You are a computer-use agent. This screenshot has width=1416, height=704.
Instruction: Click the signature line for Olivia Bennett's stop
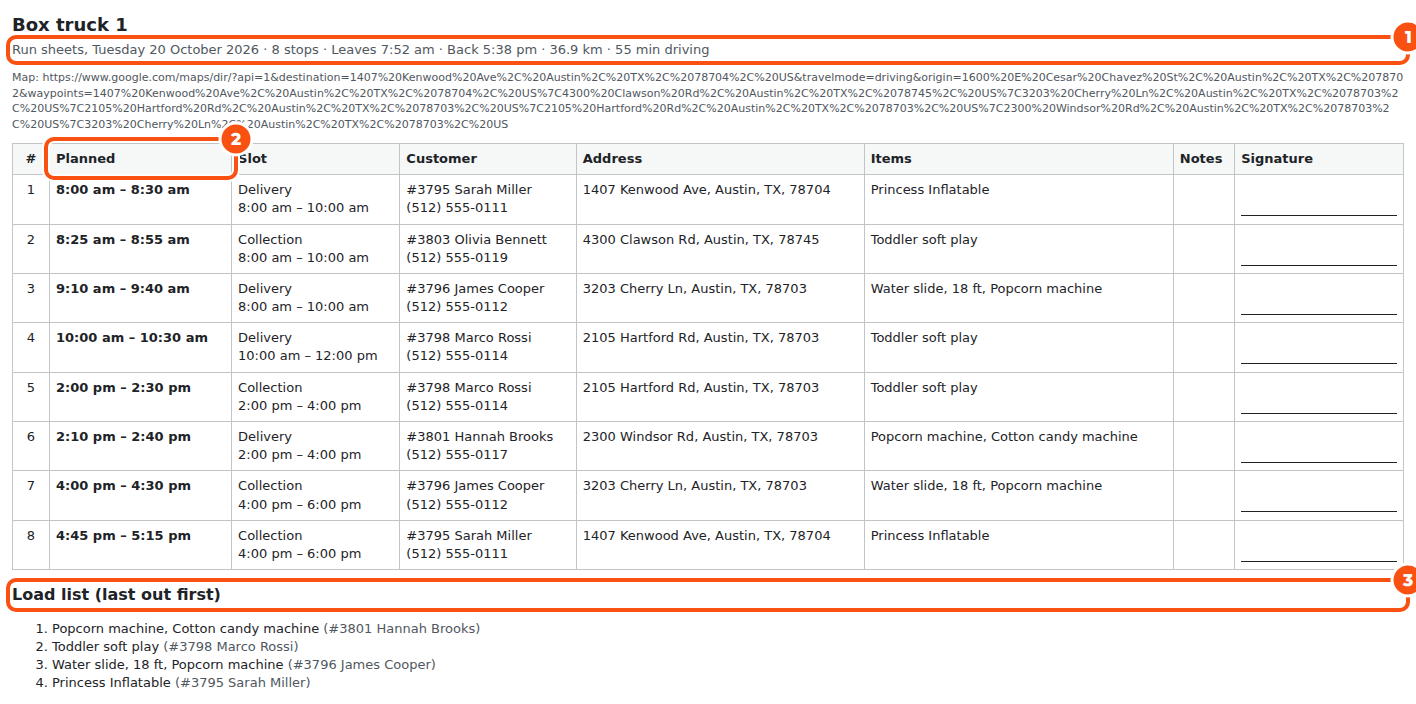(1319, 264)
